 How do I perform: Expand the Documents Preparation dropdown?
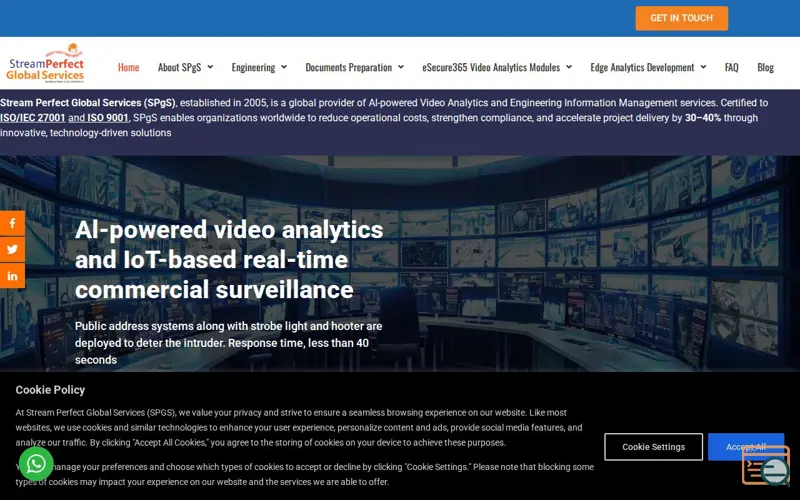355,67
